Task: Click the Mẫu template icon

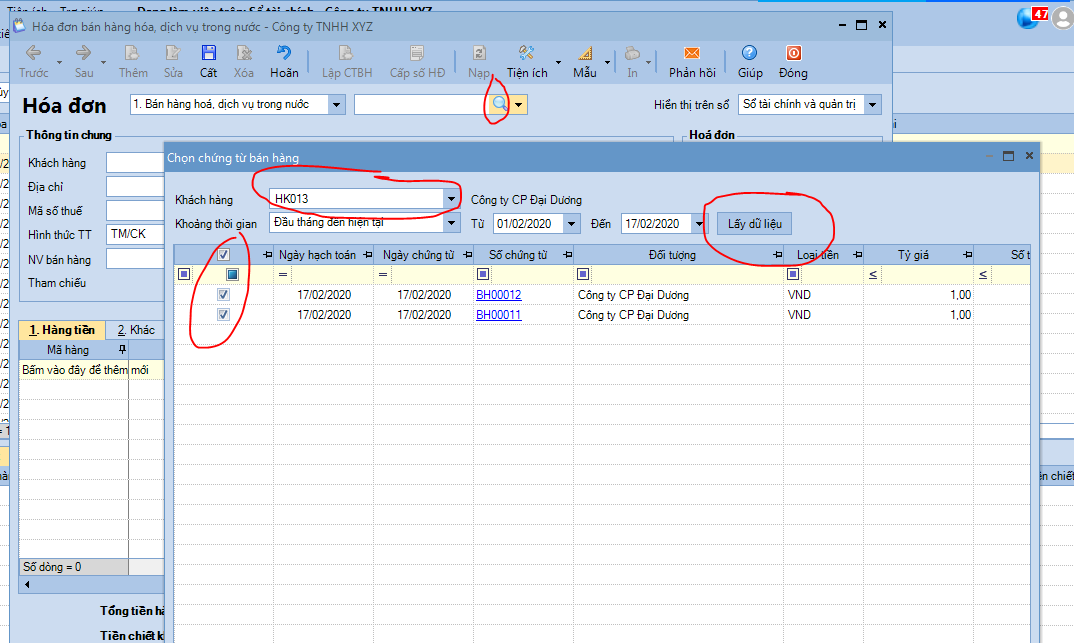Action: [585, 54]
